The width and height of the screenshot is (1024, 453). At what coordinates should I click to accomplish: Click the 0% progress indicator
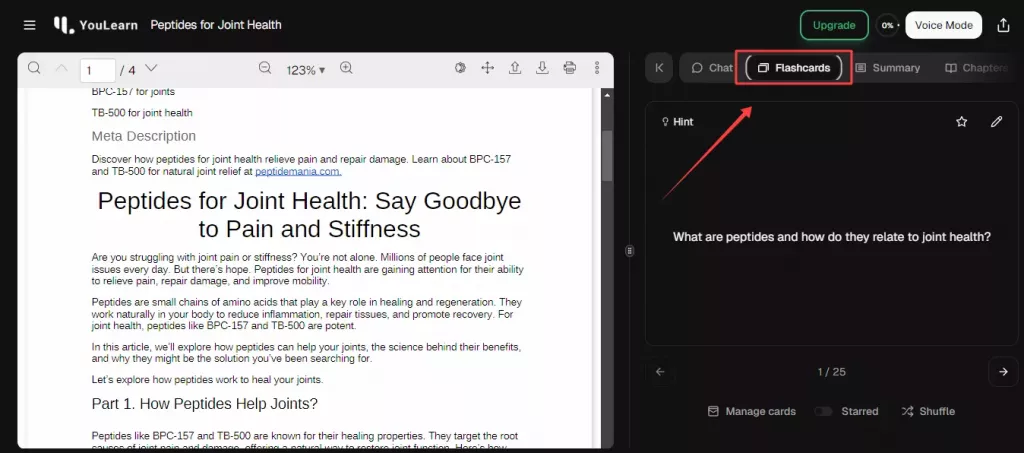(888, 25)
